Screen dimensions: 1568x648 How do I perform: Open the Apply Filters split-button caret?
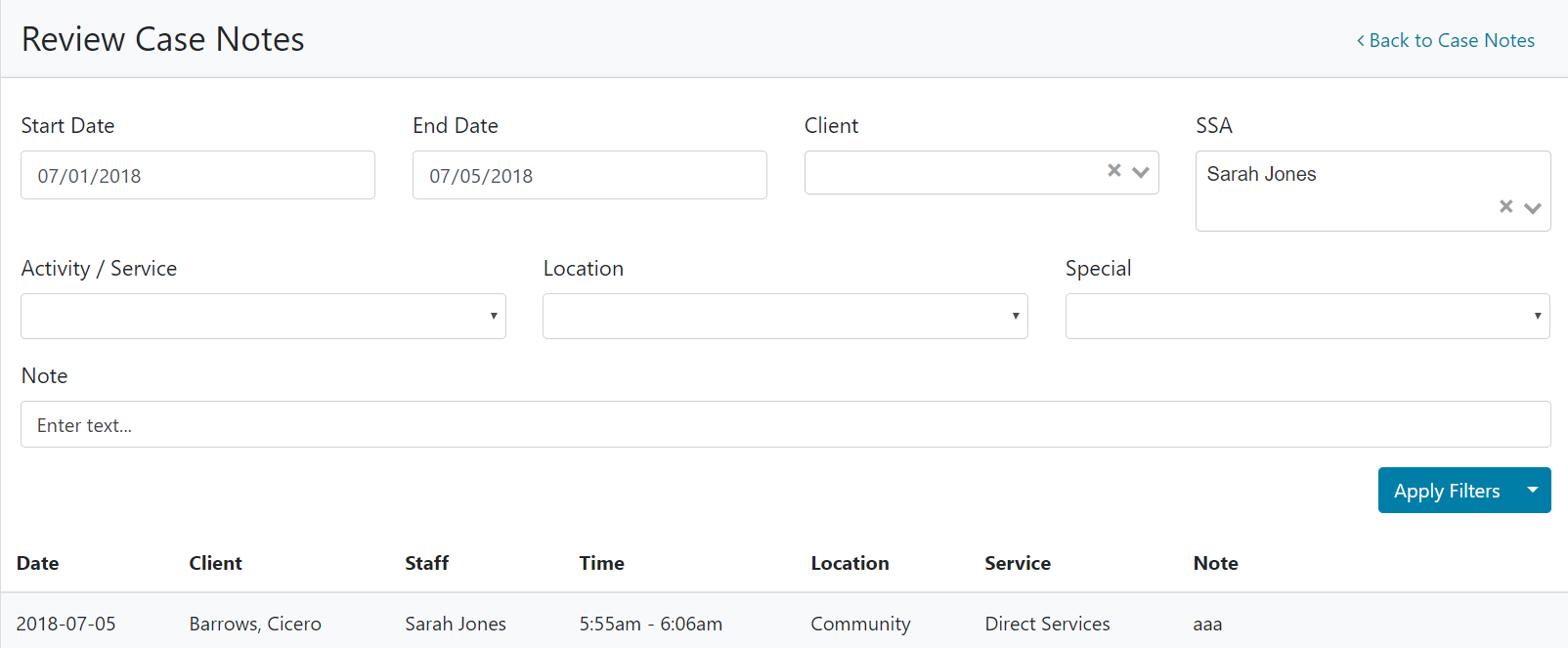1532,490
